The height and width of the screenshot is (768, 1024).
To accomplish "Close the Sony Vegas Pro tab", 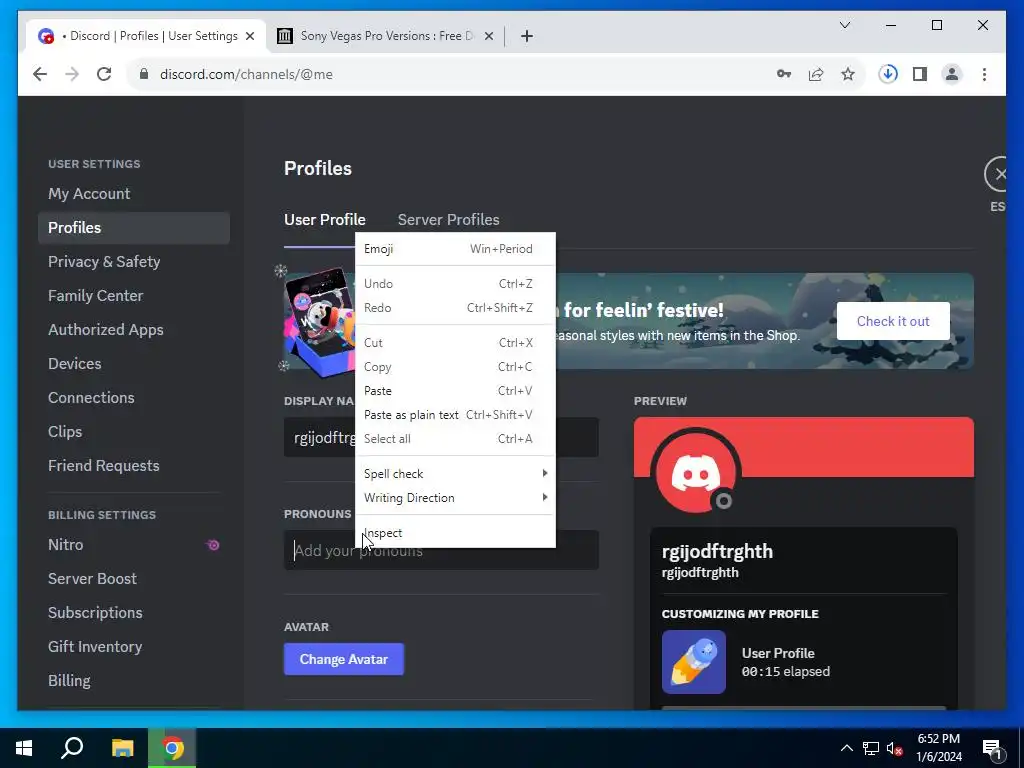I will point(488,36).
